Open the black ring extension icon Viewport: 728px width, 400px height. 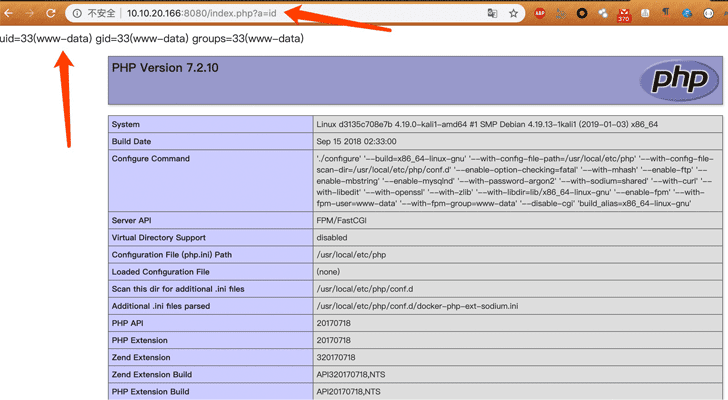582,14
